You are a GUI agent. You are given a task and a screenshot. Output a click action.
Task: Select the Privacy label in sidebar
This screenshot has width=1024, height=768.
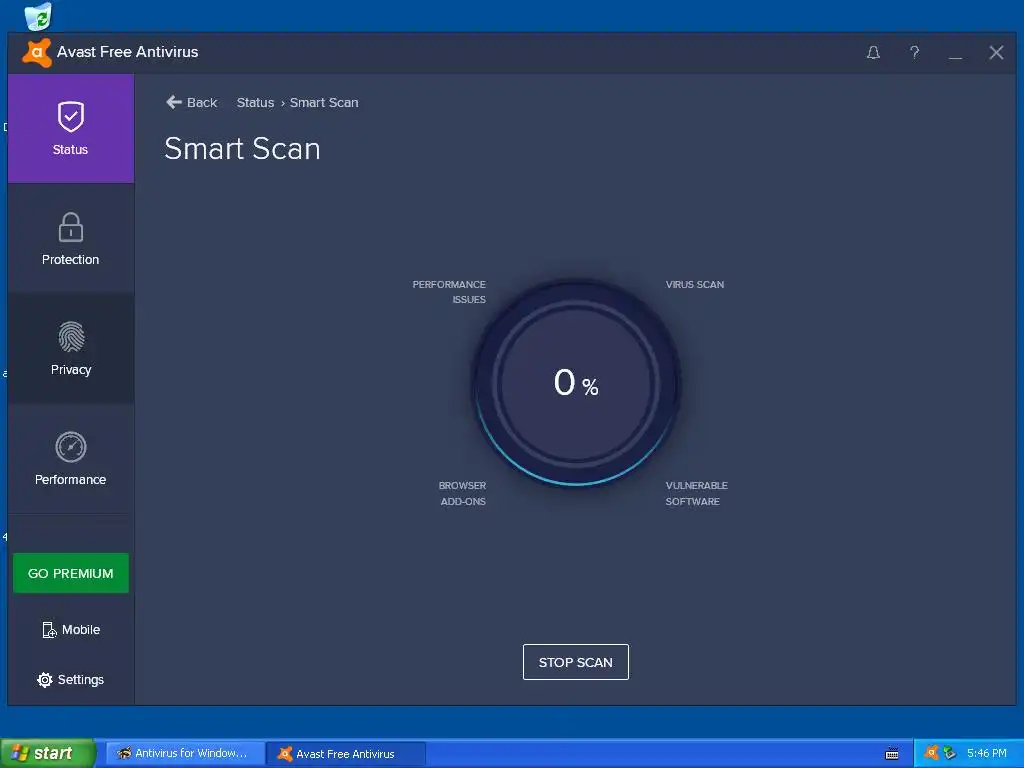click(71, 370)
